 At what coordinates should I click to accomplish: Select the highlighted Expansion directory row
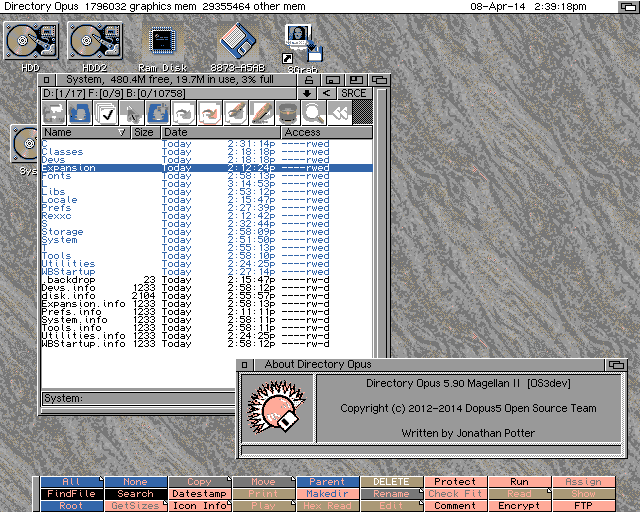(x=207, y=168)
